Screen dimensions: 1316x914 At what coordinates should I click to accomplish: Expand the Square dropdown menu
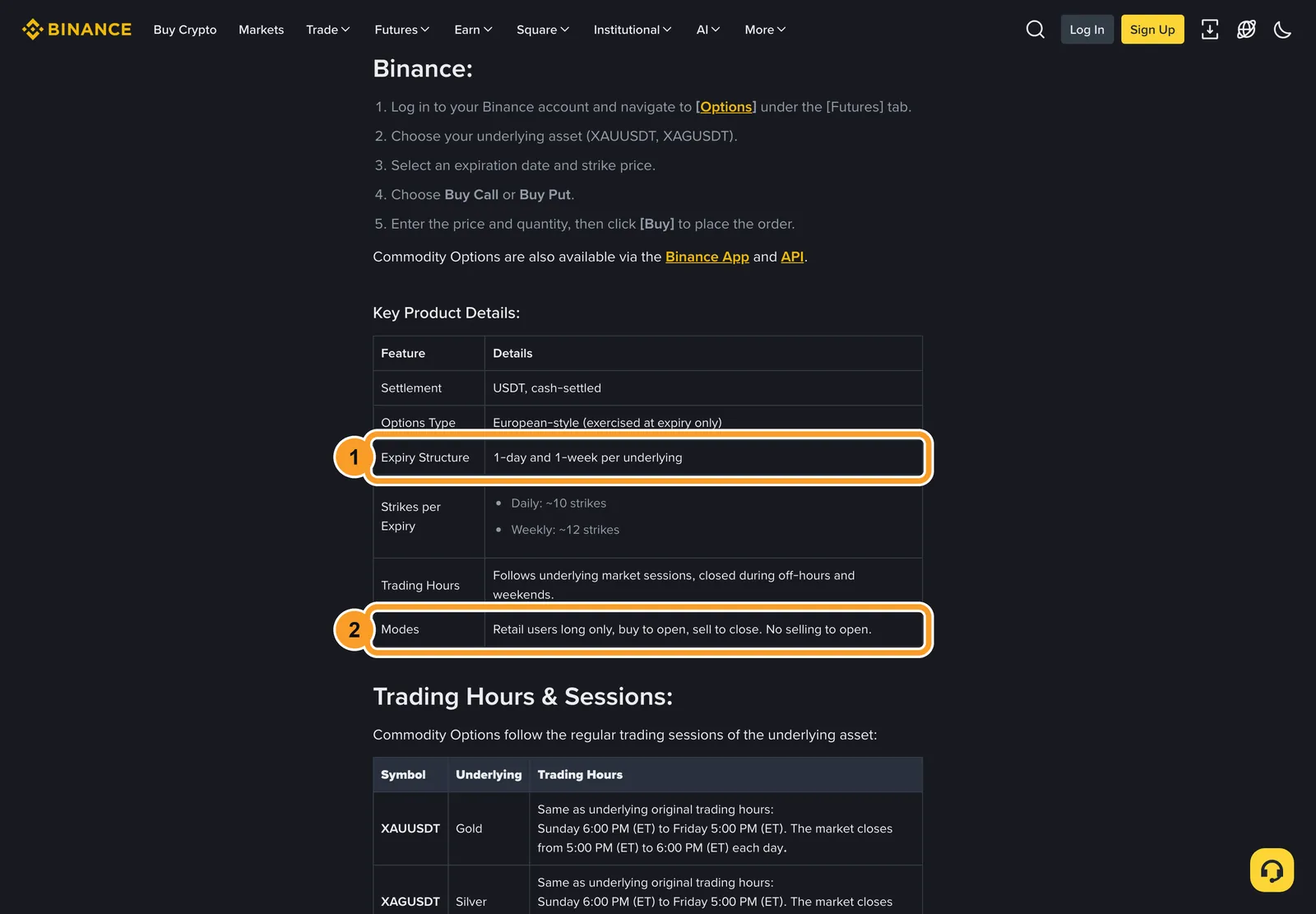click(x=543, y=30)
